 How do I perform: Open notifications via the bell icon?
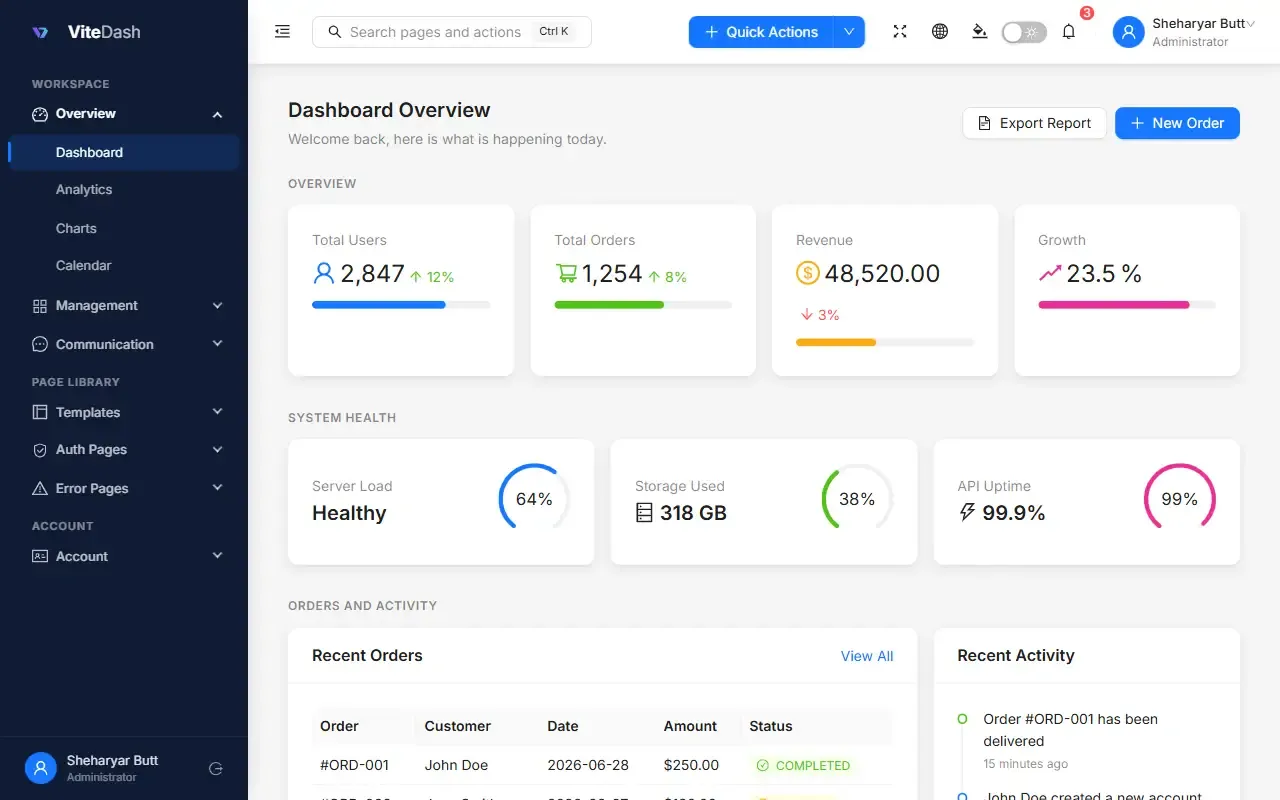[1069, 32]
